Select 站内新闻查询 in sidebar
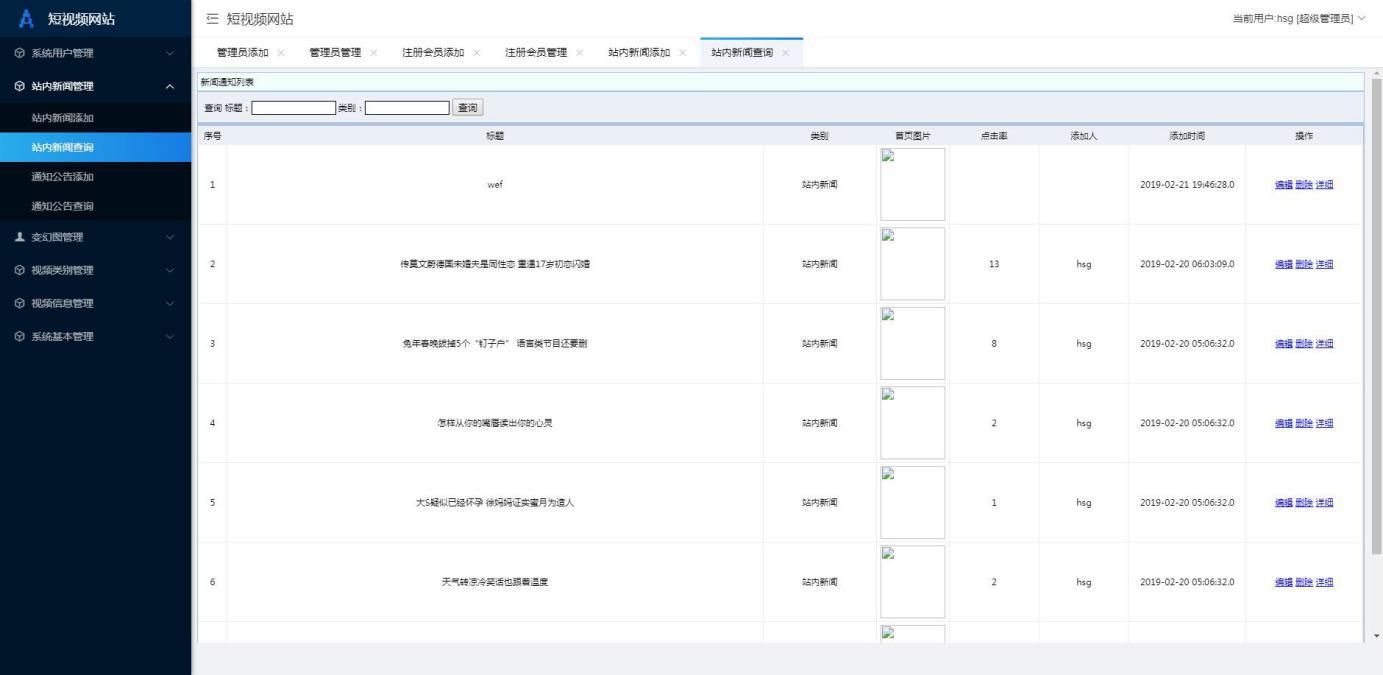Image resolution: width=1383 pixels, height=675 pixels. 95,147
